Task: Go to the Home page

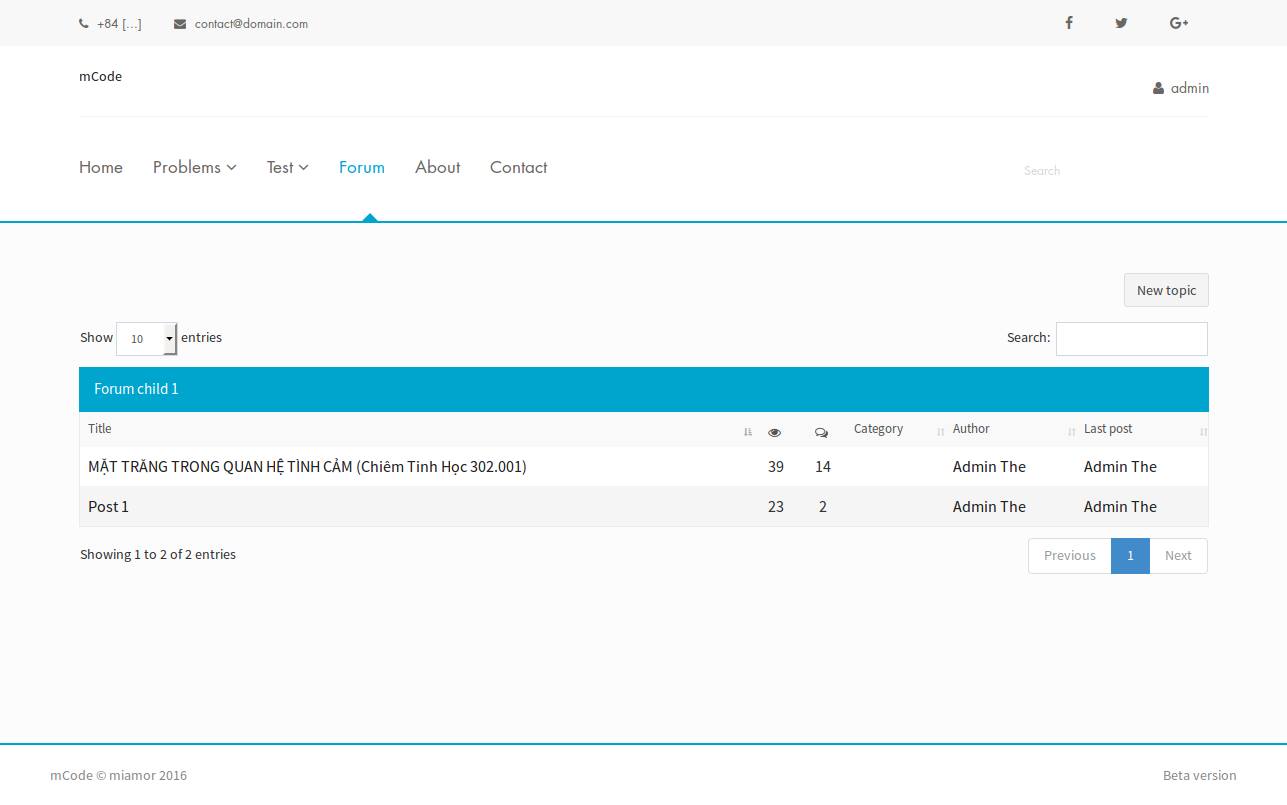Action: pos(101,167)
